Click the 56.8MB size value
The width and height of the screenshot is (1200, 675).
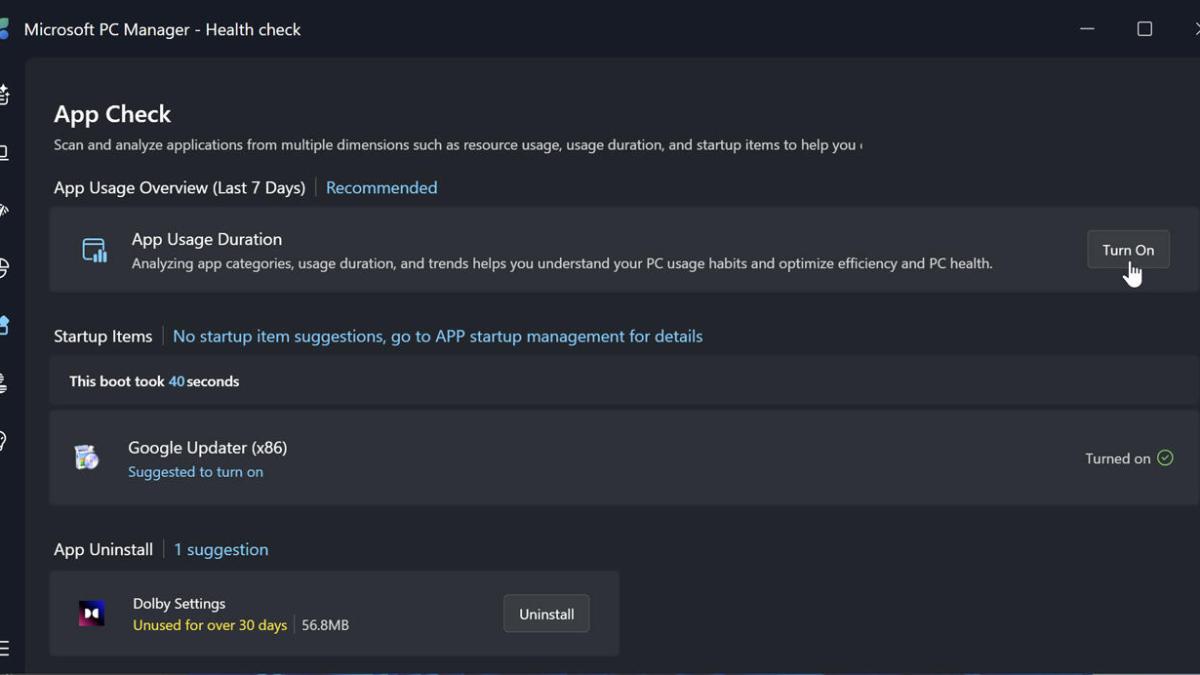click(x=325, y=626)
